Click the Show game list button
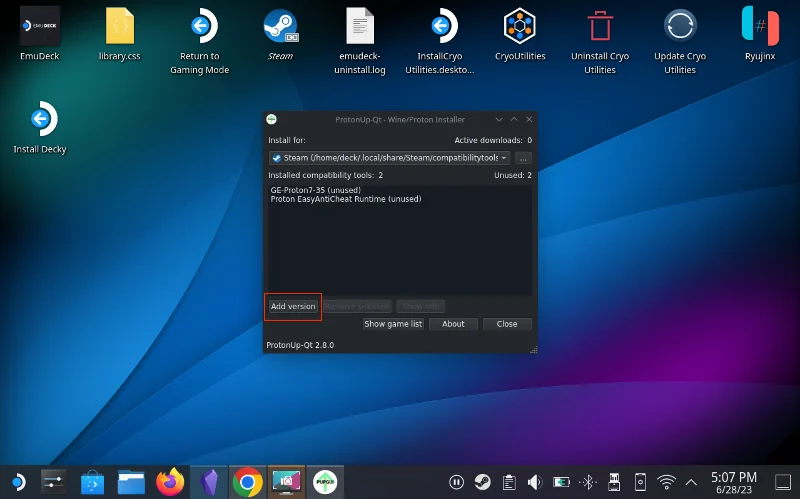This screenshot has height=499, width=800. pos(393,324)
